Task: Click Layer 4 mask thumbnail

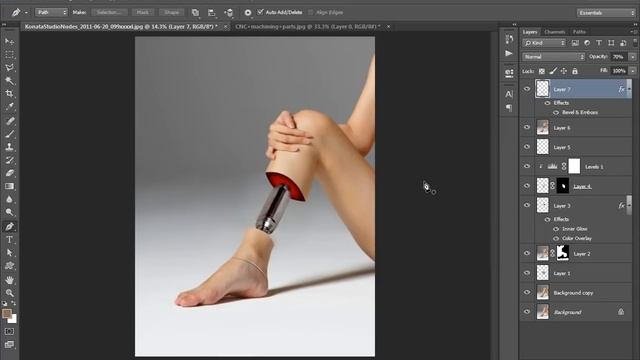Action: click(x=563, y=186)
